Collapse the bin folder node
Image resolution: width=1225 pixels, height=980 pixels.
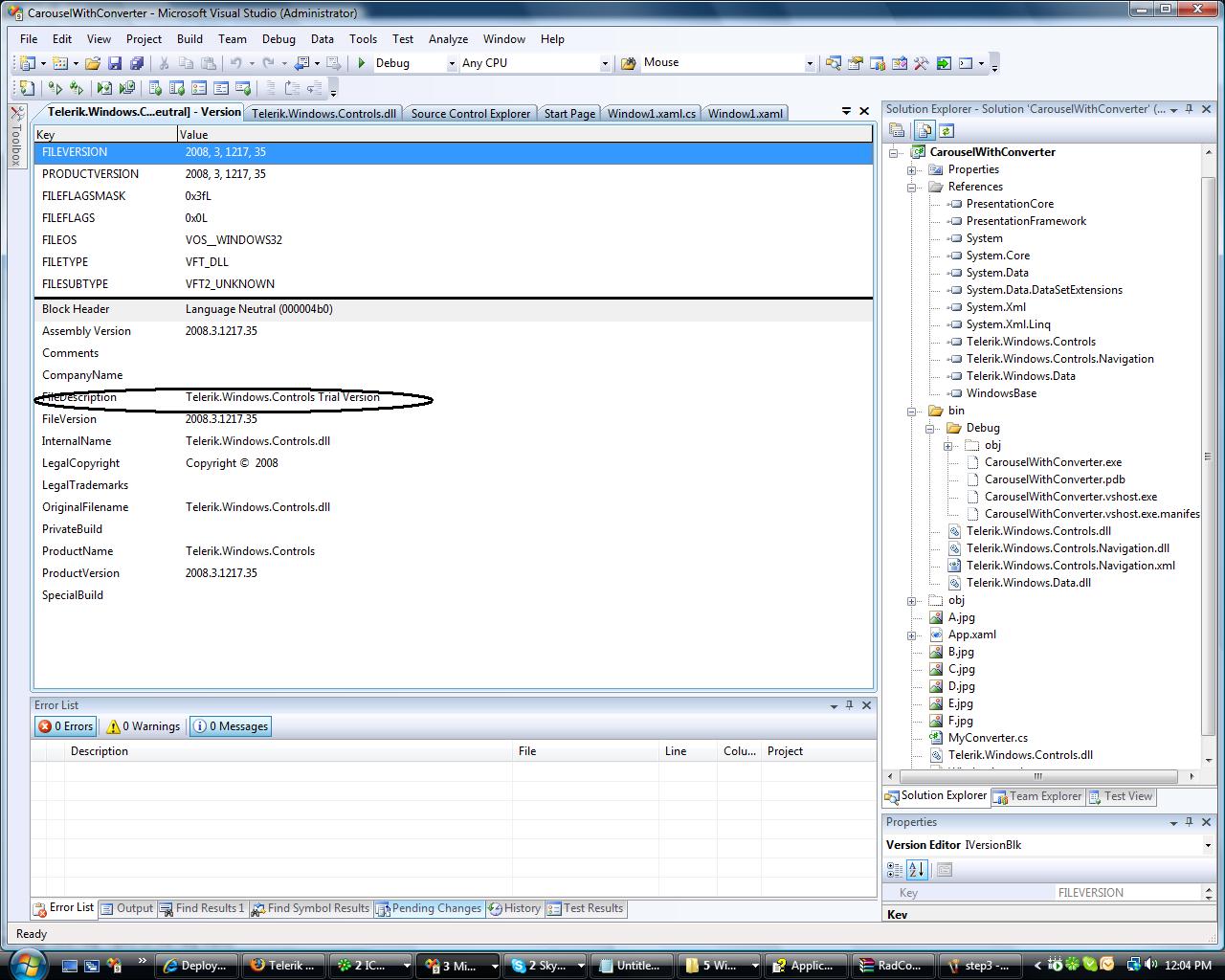point(912,411)
